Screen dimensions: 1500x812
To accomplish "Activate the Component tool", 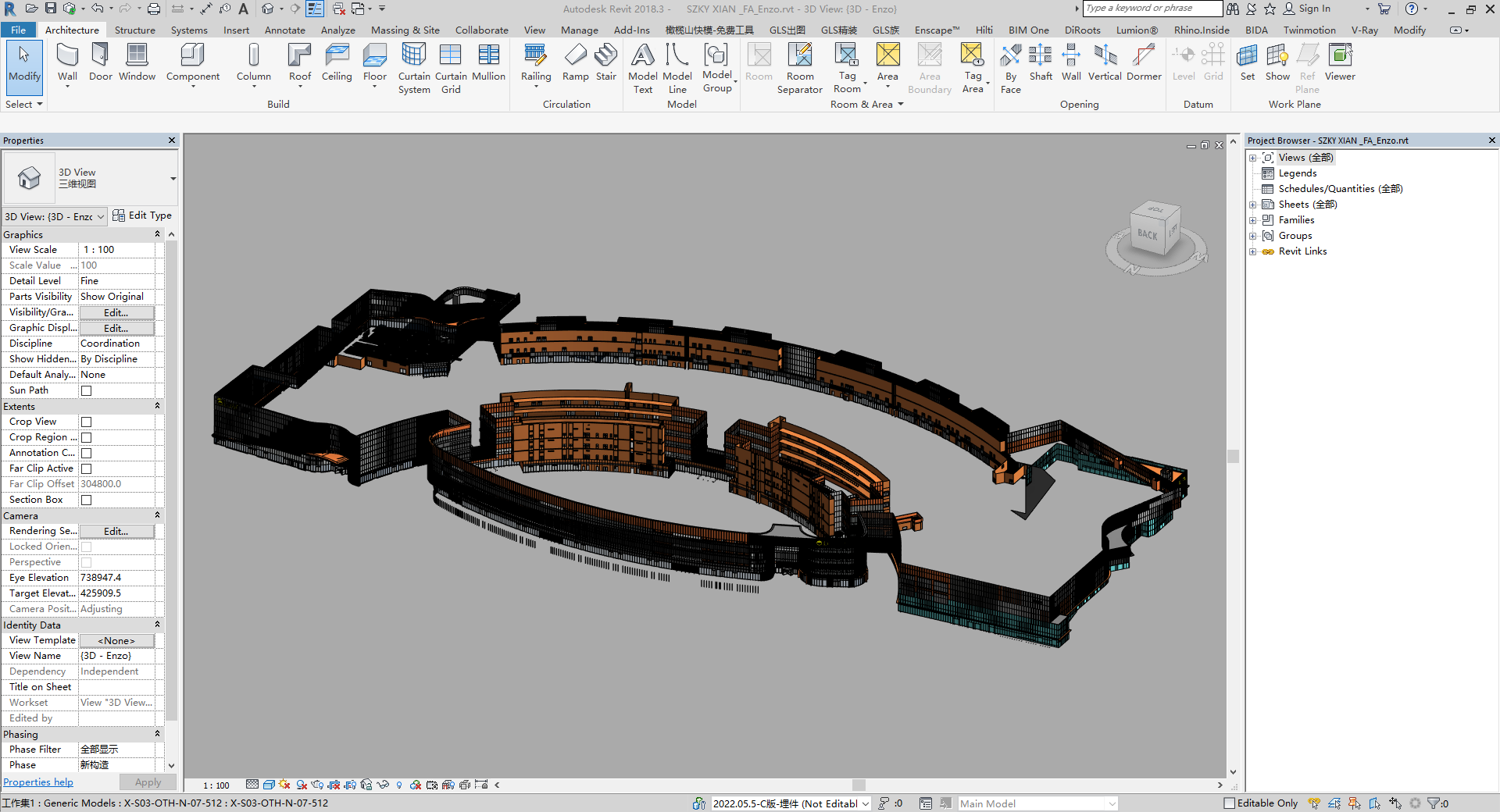I will pos(193,62).
